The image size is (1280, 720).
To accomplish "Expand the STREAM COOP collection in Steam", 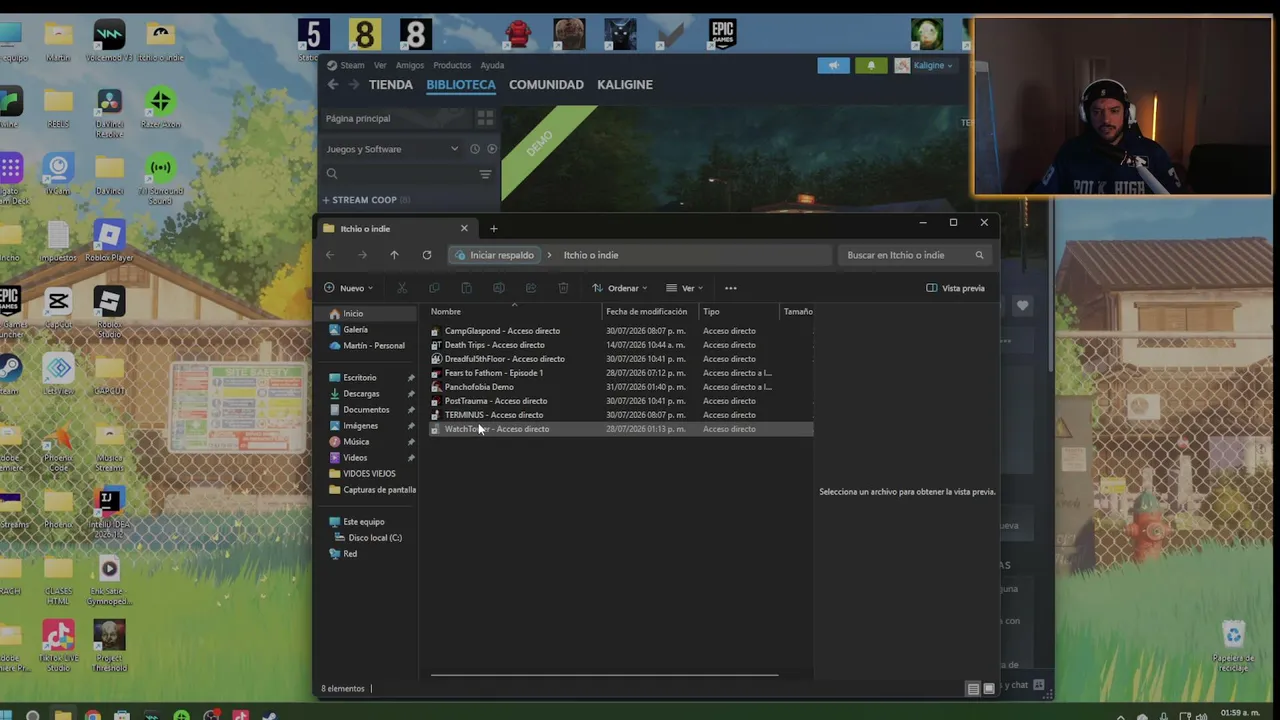I will (326, 200).
